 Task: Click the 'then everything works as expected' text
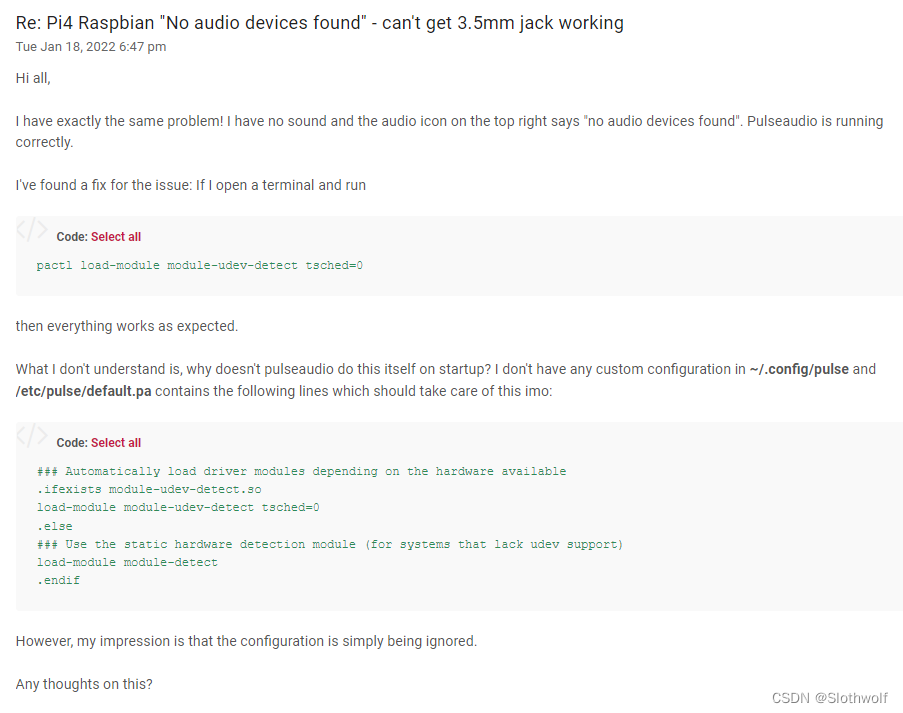point(127,326)
